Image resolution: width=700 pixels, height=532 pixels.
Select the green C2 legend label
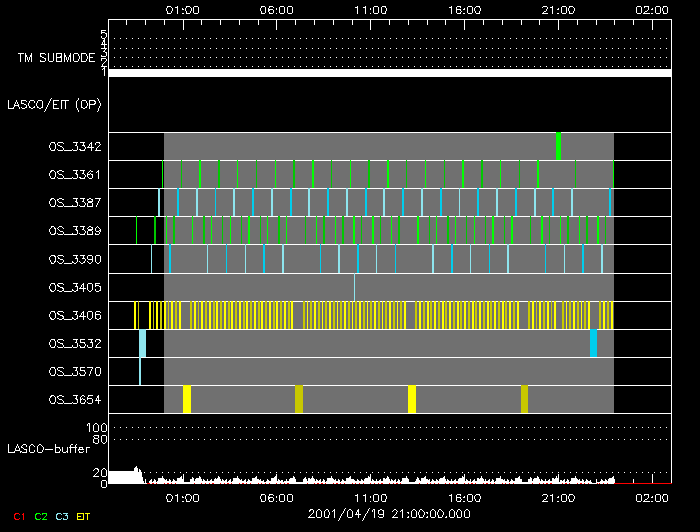tap(41, 517)
